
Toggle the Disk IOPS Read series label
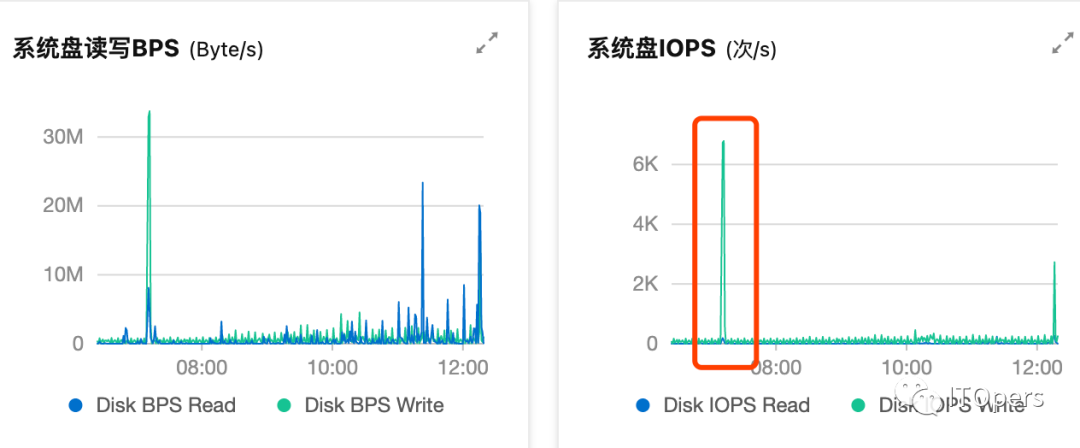[x=736, y=406]
